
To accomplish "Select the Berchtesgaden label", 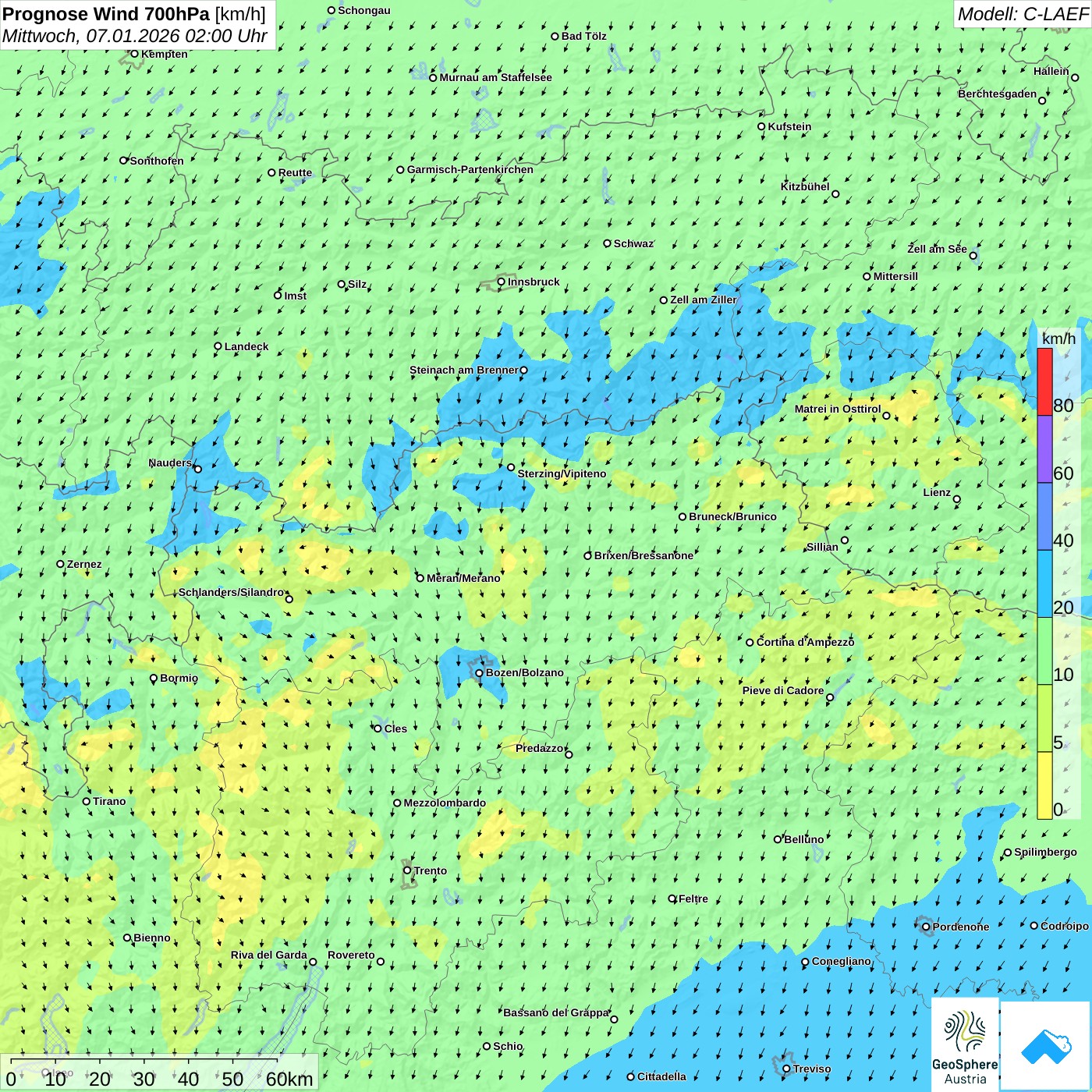I will 998,94.
